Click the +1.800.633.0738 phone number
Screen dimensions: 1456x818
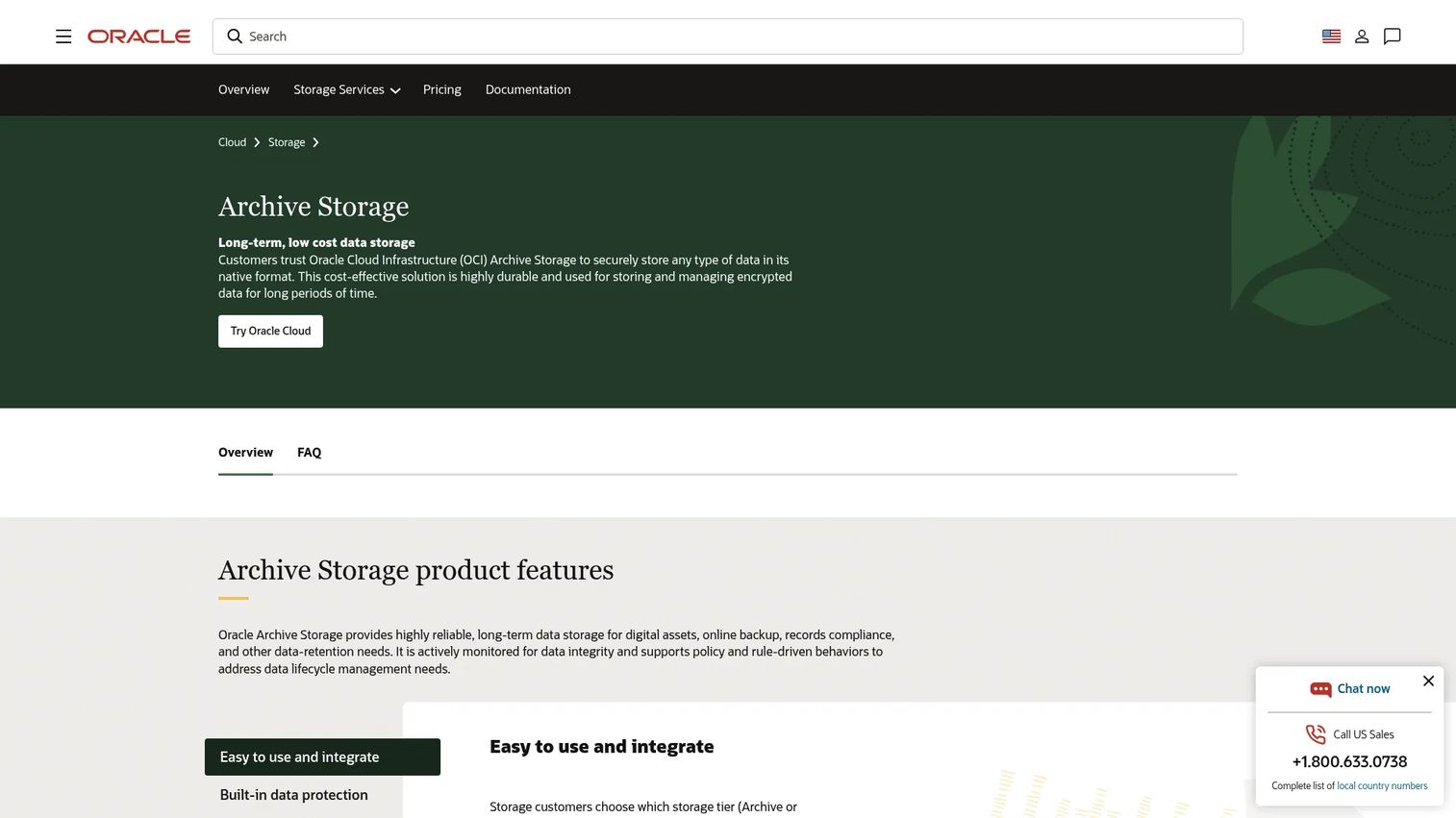[1349, 761]
